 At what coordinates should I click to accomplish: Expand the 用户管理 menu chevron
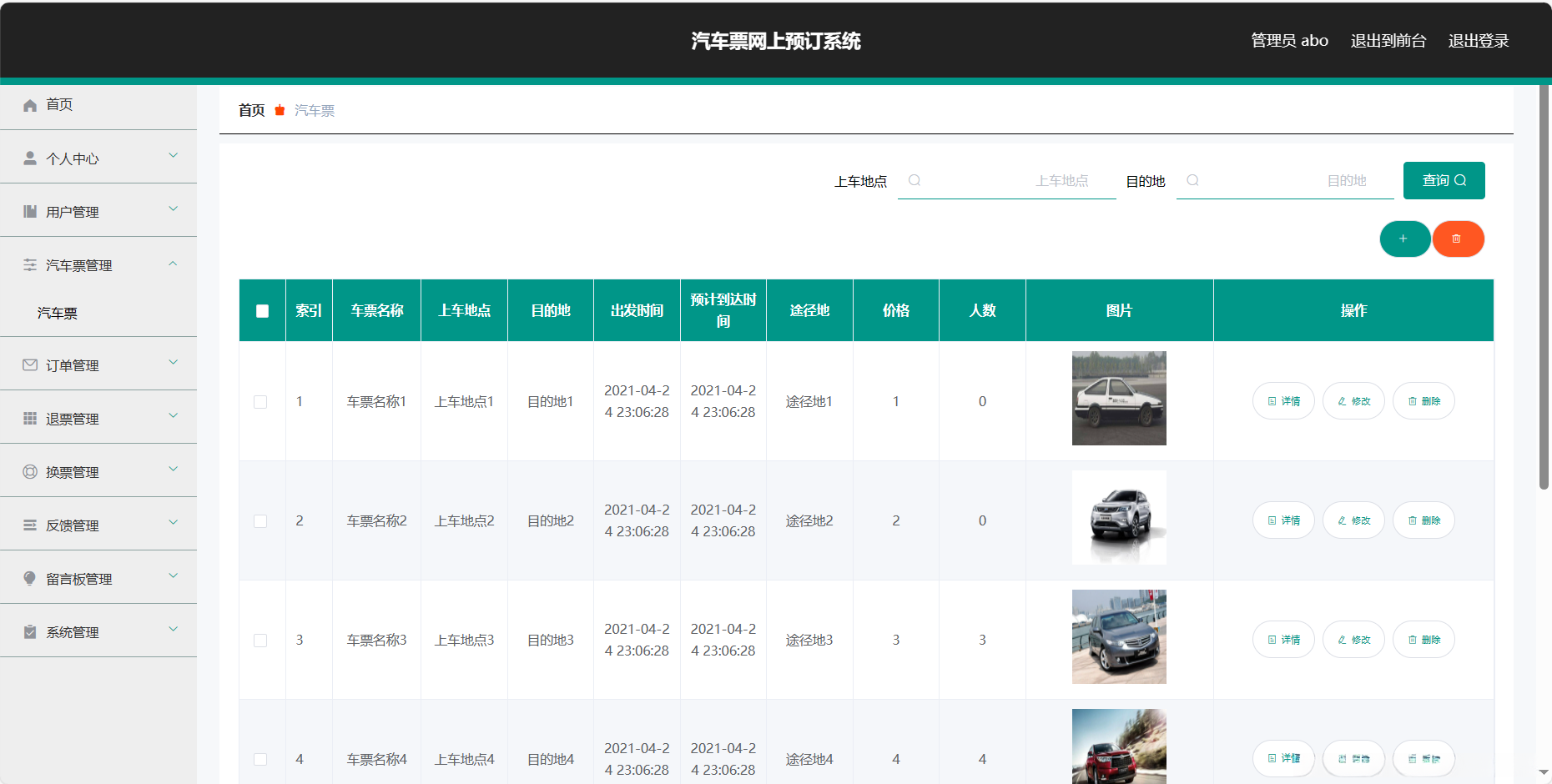coord(174,209)
